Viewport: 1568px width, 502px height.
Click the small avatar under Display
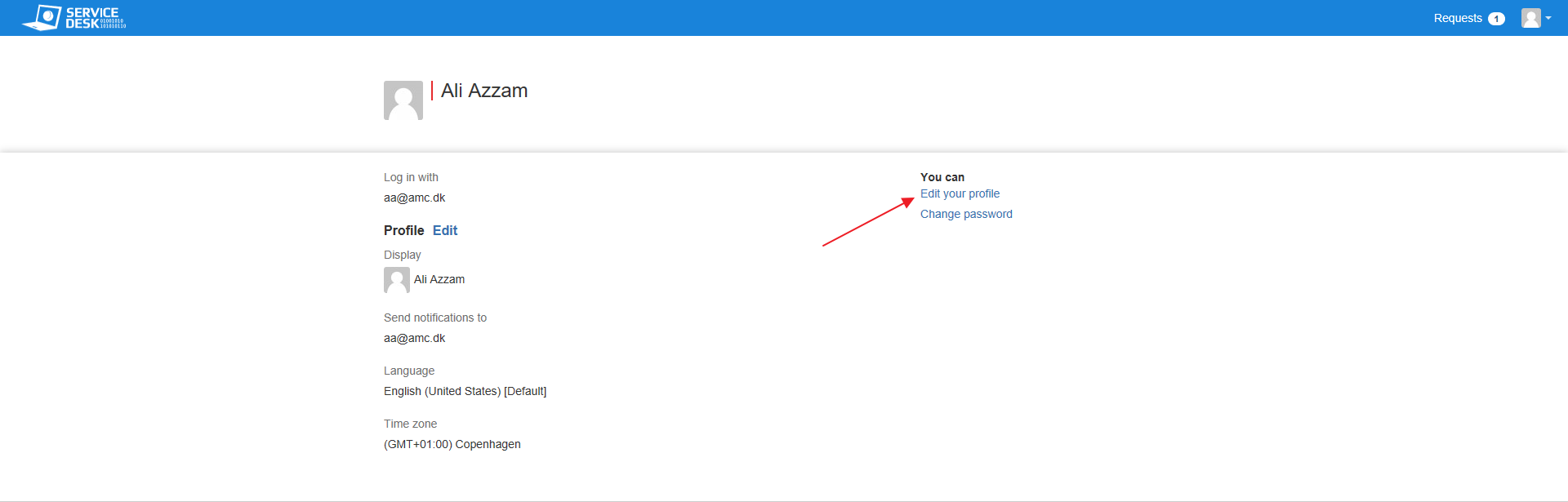point(397,280)
